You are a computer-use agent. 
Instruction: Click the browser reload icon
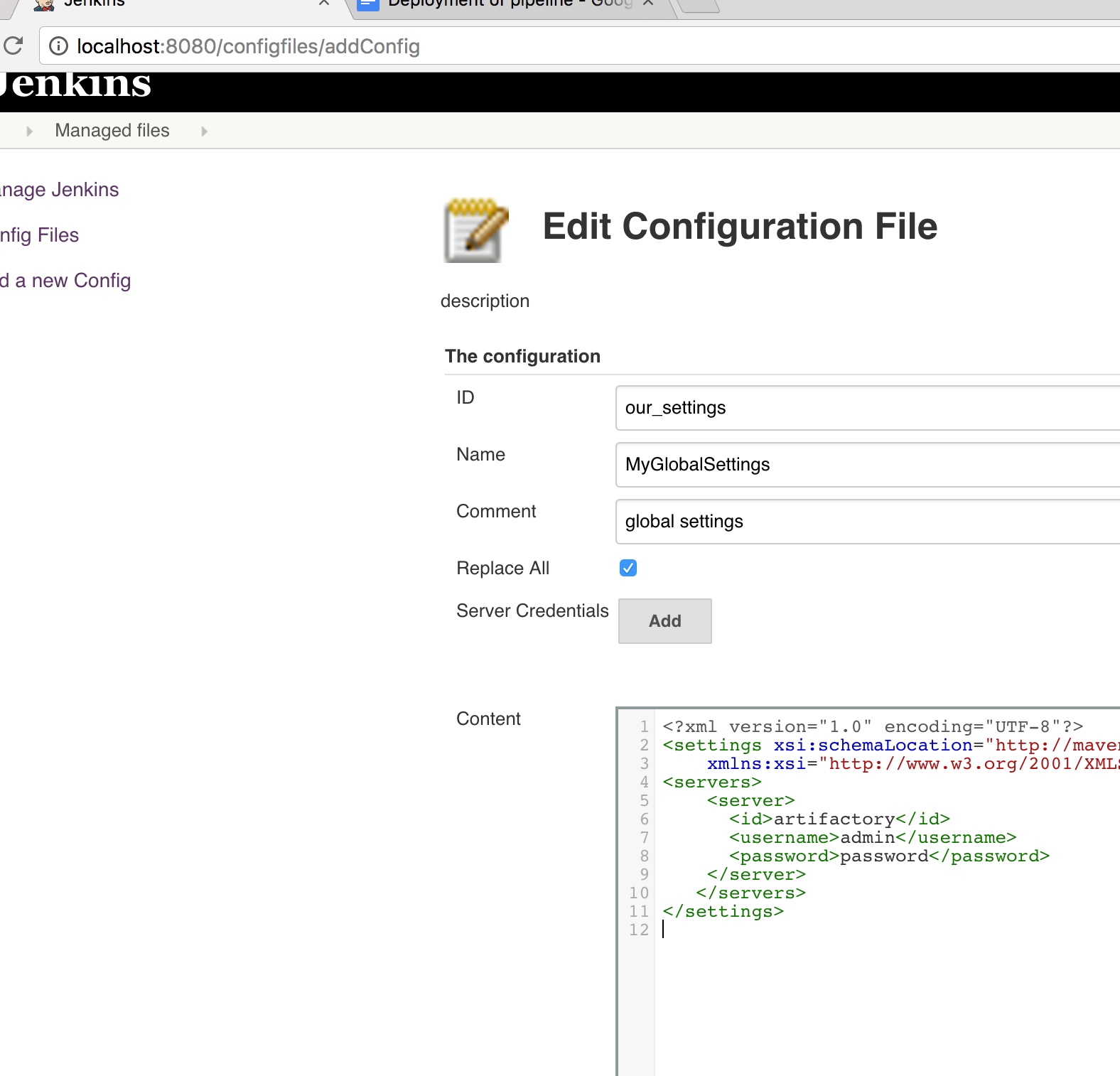point(13,45)
